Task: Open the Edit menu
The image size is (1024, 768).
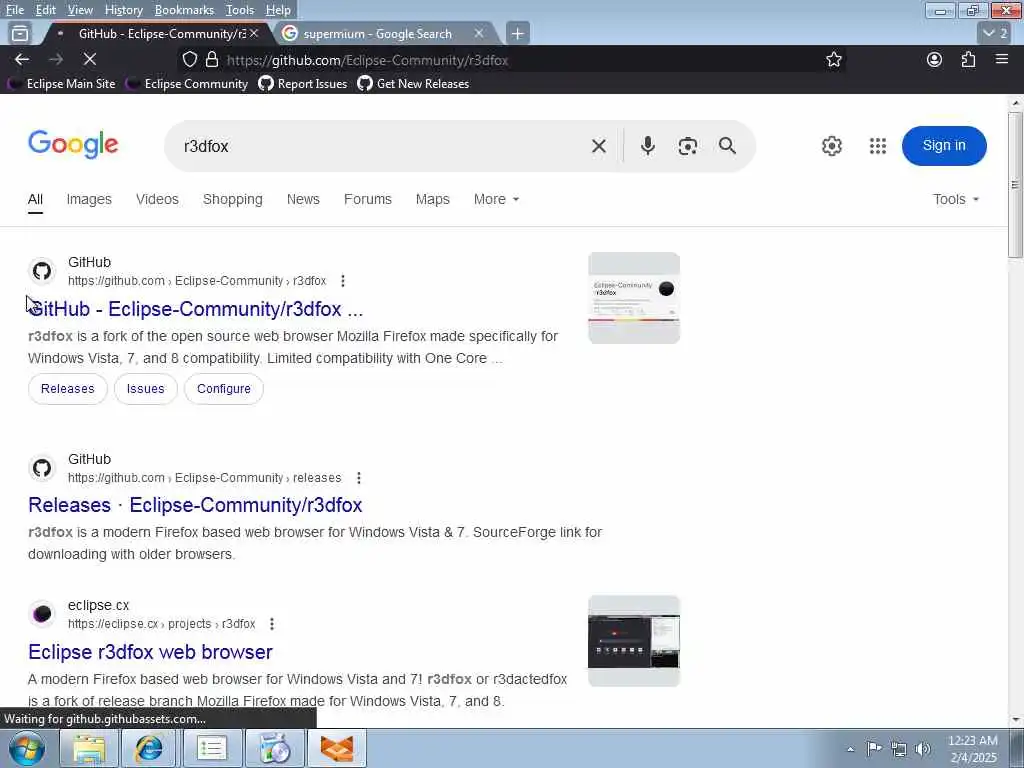Action: (45, 10)
